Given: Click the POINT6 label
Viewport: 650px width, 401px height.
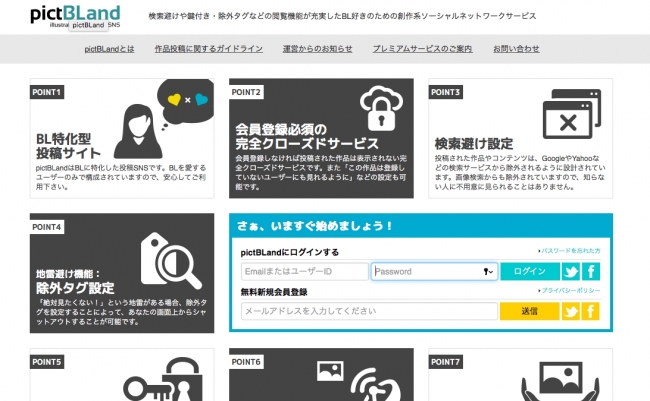Looking at the screenshot, I should pos(246,362).
